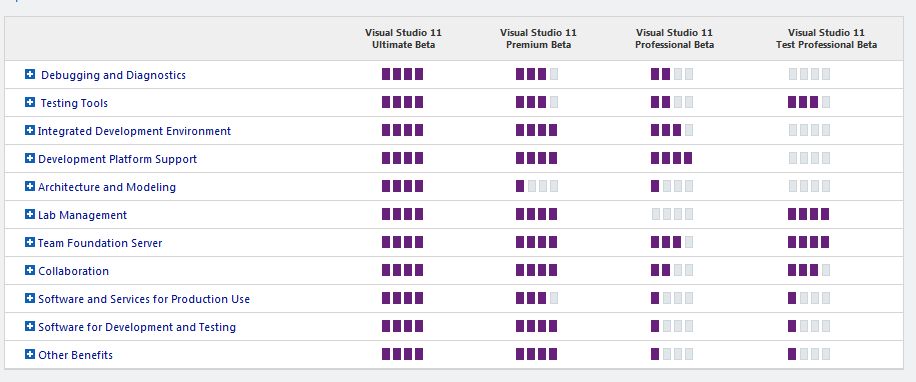This screenshot has height=382, width=916.
Task: Open the Other Benefits link
Action: pos(75,355)
